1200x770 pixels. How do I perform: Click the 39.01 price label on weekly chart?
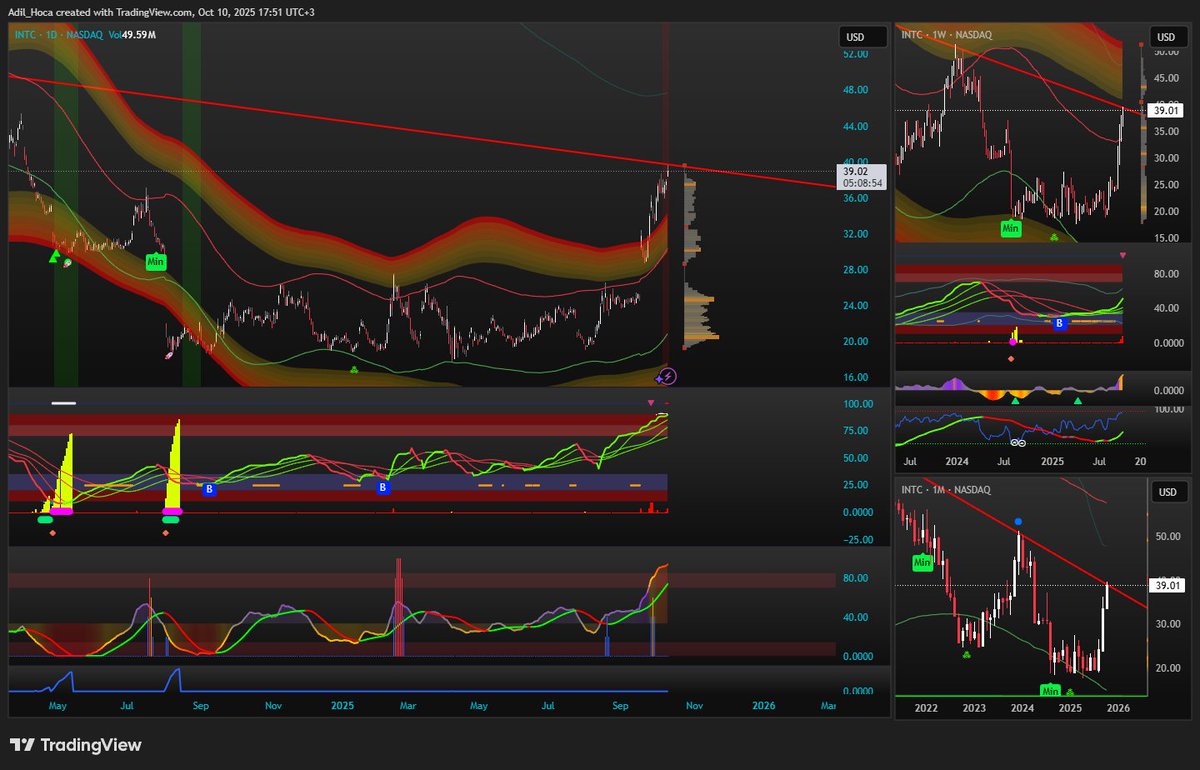click(x=1167, y=109)
